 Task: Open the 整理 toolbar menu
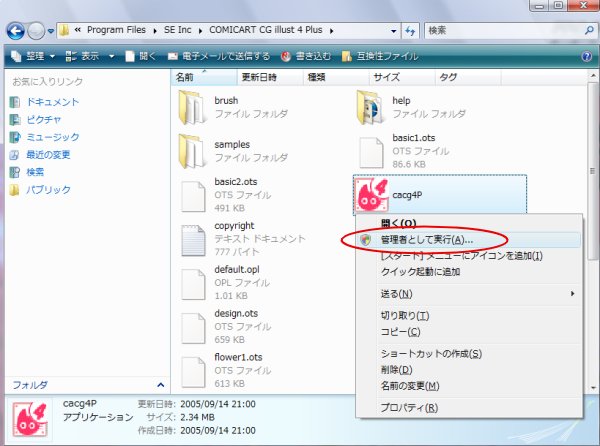[x=33, y=57]
